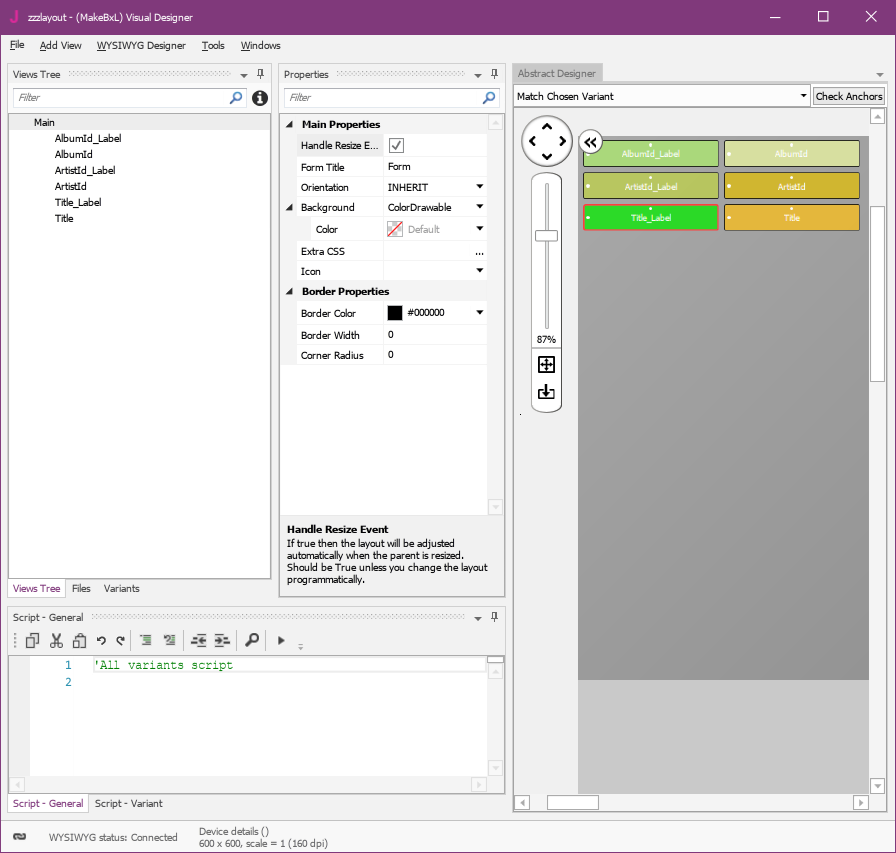Cut text using the scissors icon
896x853 pixels.
[56, 640]
